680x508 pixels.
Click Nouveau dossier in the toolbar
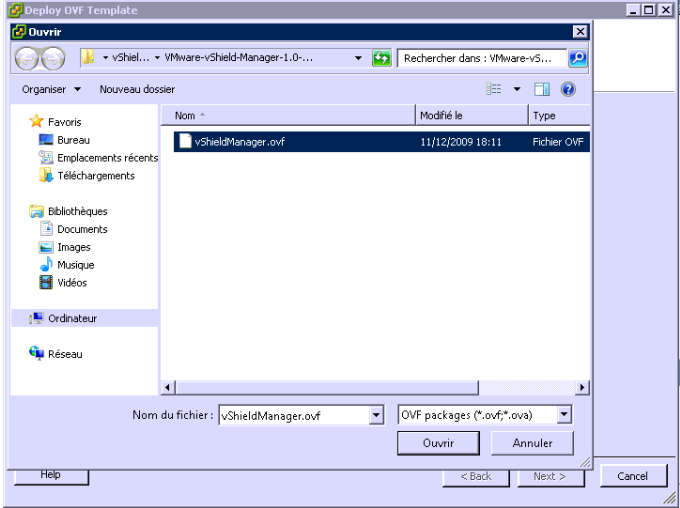coord(137,90)
